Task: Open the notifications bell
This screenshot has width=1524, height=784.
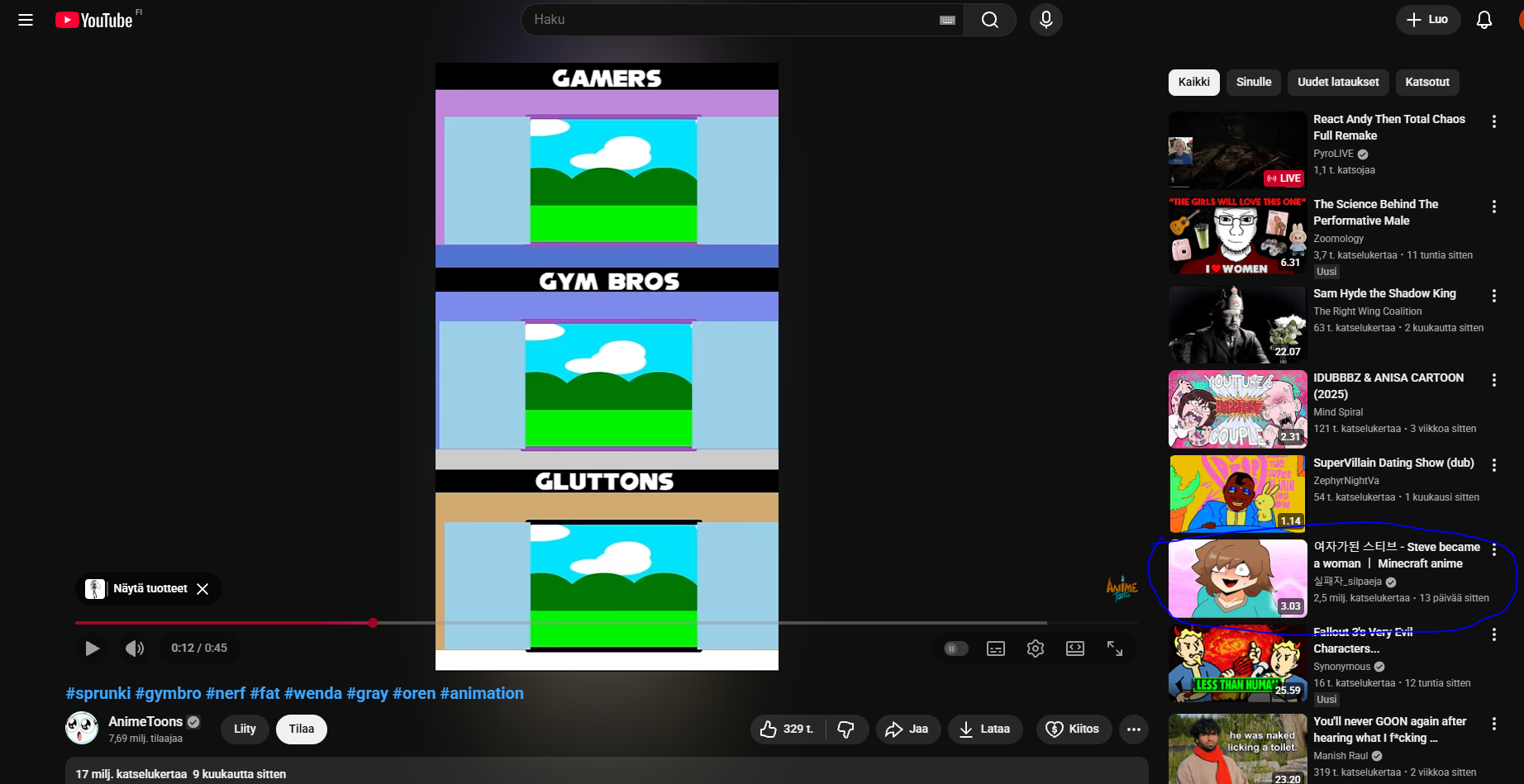Action: [1484, 20]
